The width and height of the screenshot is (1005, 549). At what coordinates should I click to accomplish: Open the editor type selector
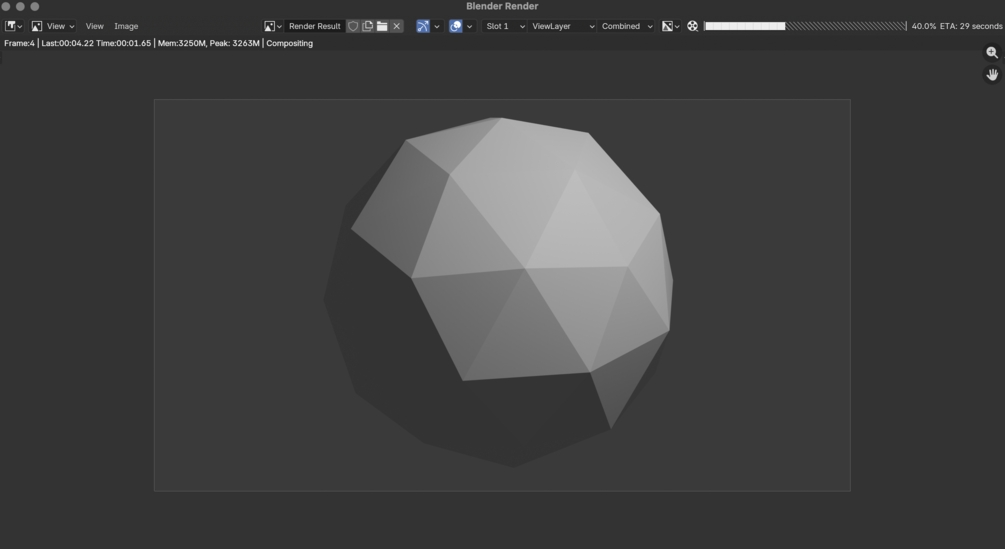click(x=13, y=26)
